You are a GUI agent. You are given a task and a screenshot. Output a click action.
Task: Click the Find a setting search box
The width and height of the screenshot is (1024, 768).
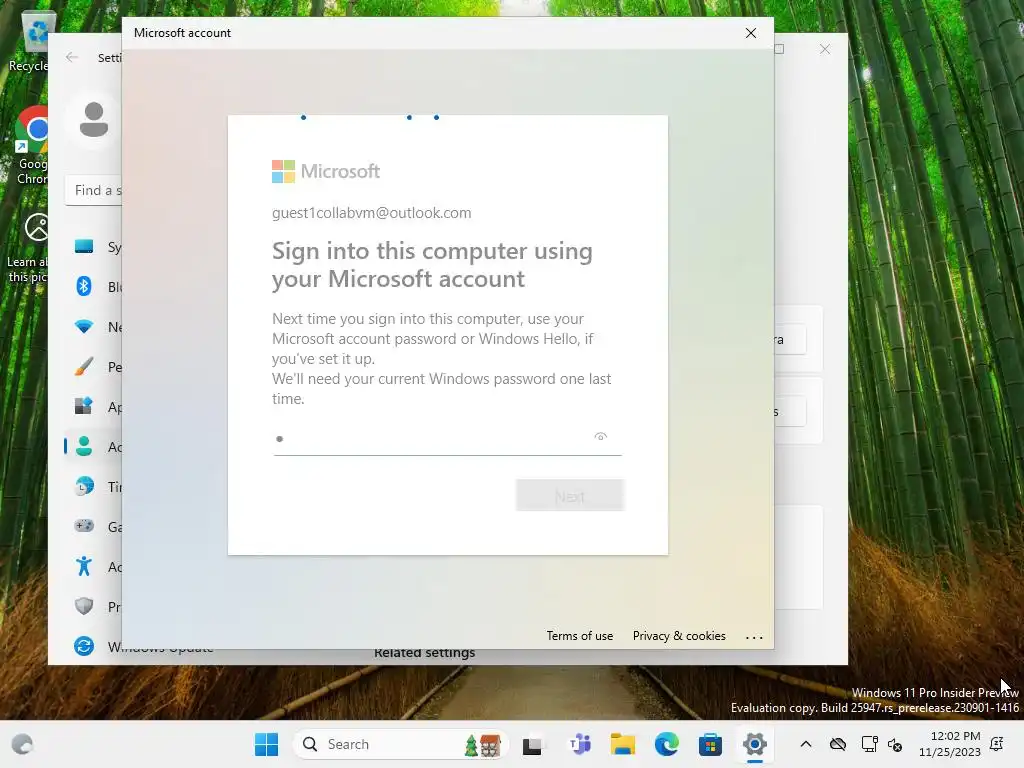(94, 191)
